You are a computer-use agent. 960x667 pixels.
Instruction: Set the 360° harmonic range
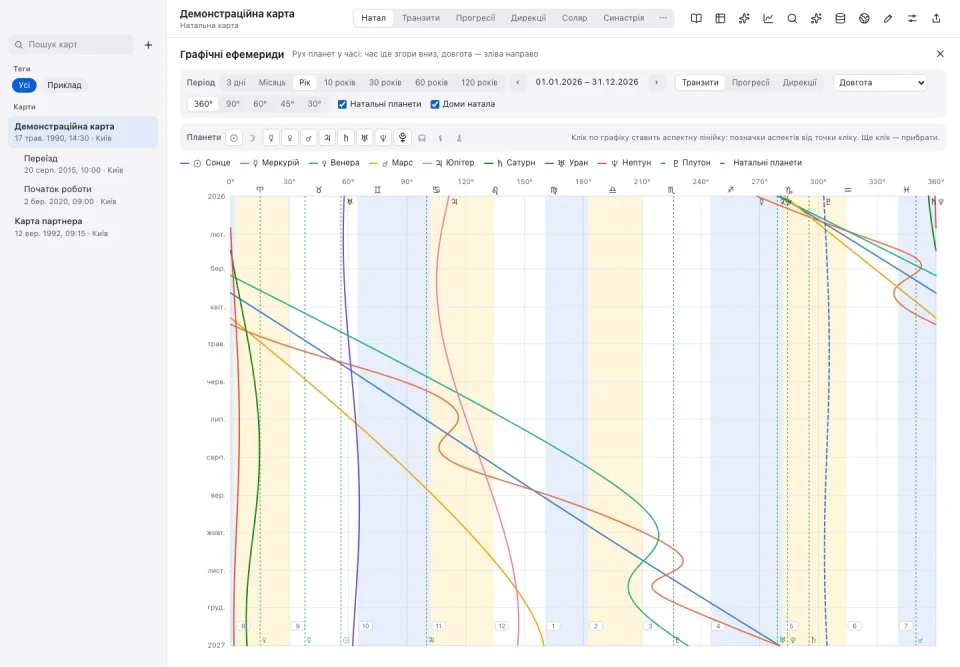click(203, 104)
